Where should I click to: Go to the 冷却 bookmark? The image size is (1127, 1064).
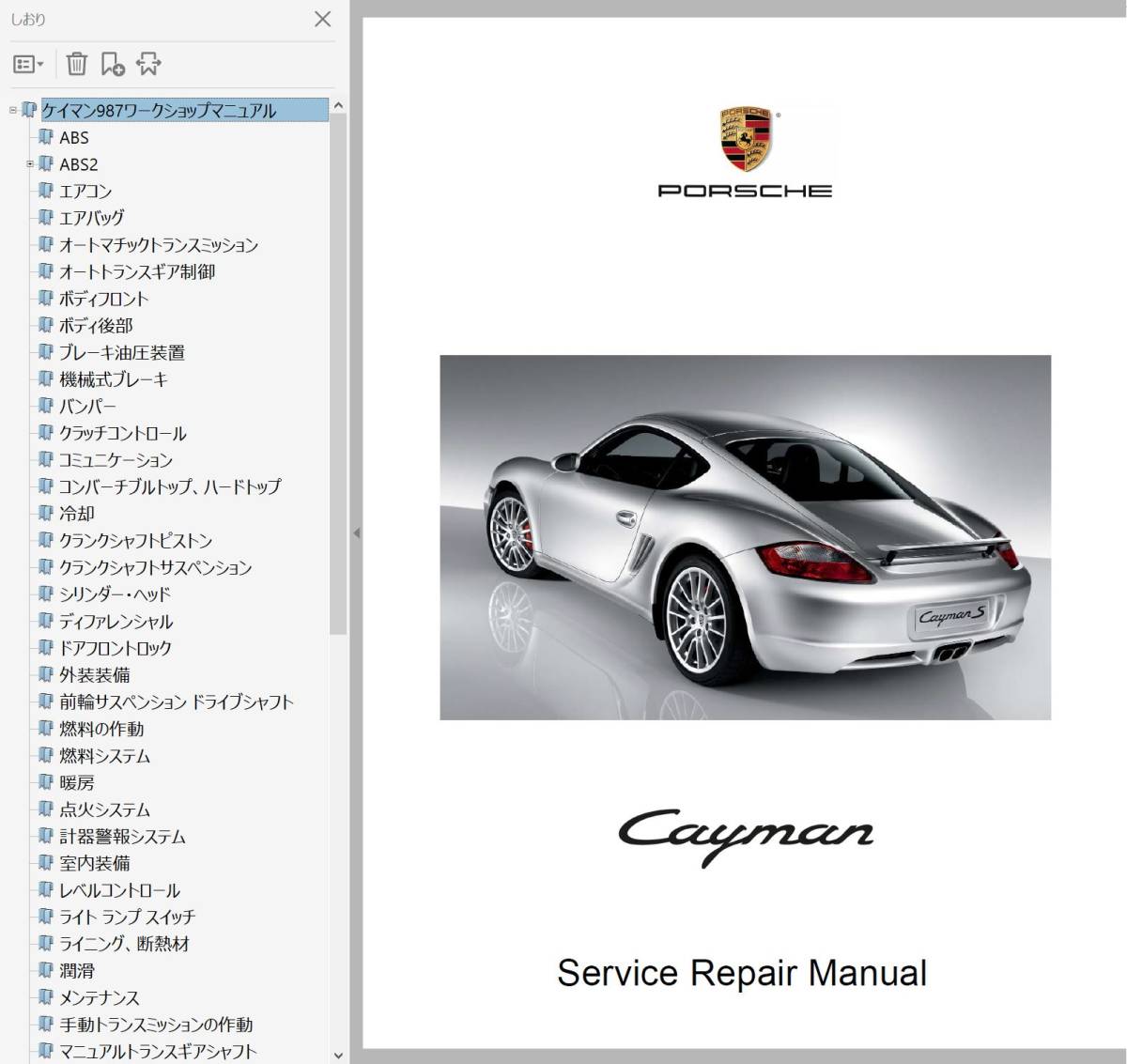(77, 515)
